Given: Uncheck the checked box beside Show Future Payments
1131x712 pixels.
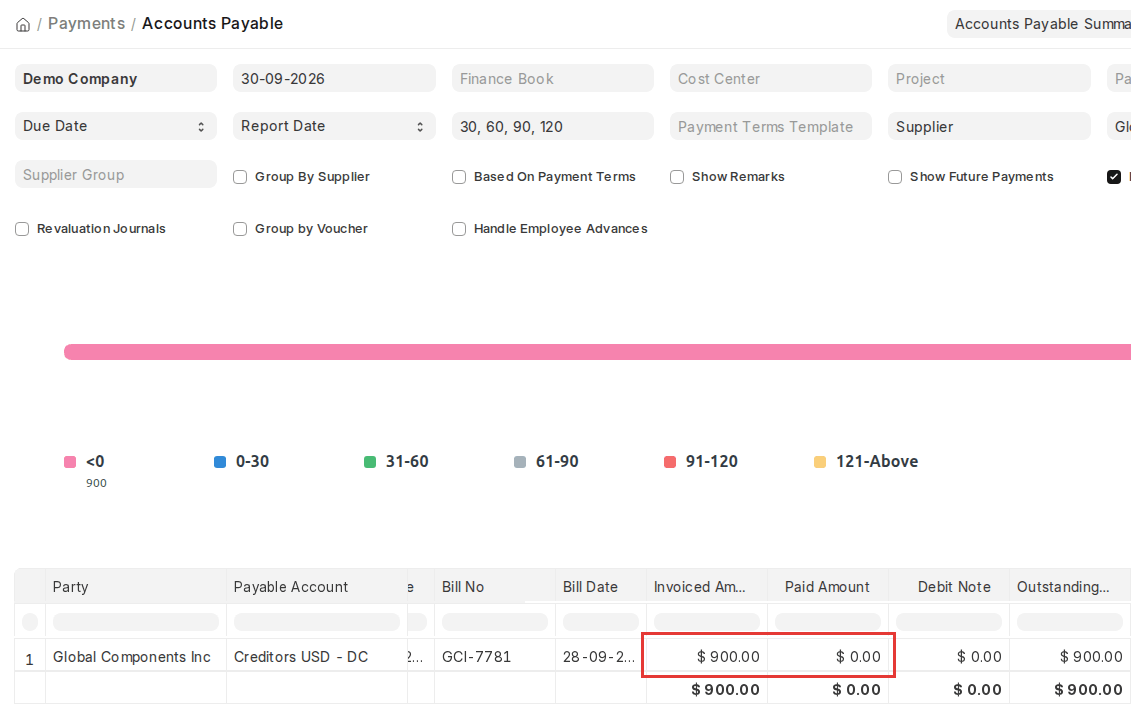Looking at the screenshot, I should (1114, 177).
